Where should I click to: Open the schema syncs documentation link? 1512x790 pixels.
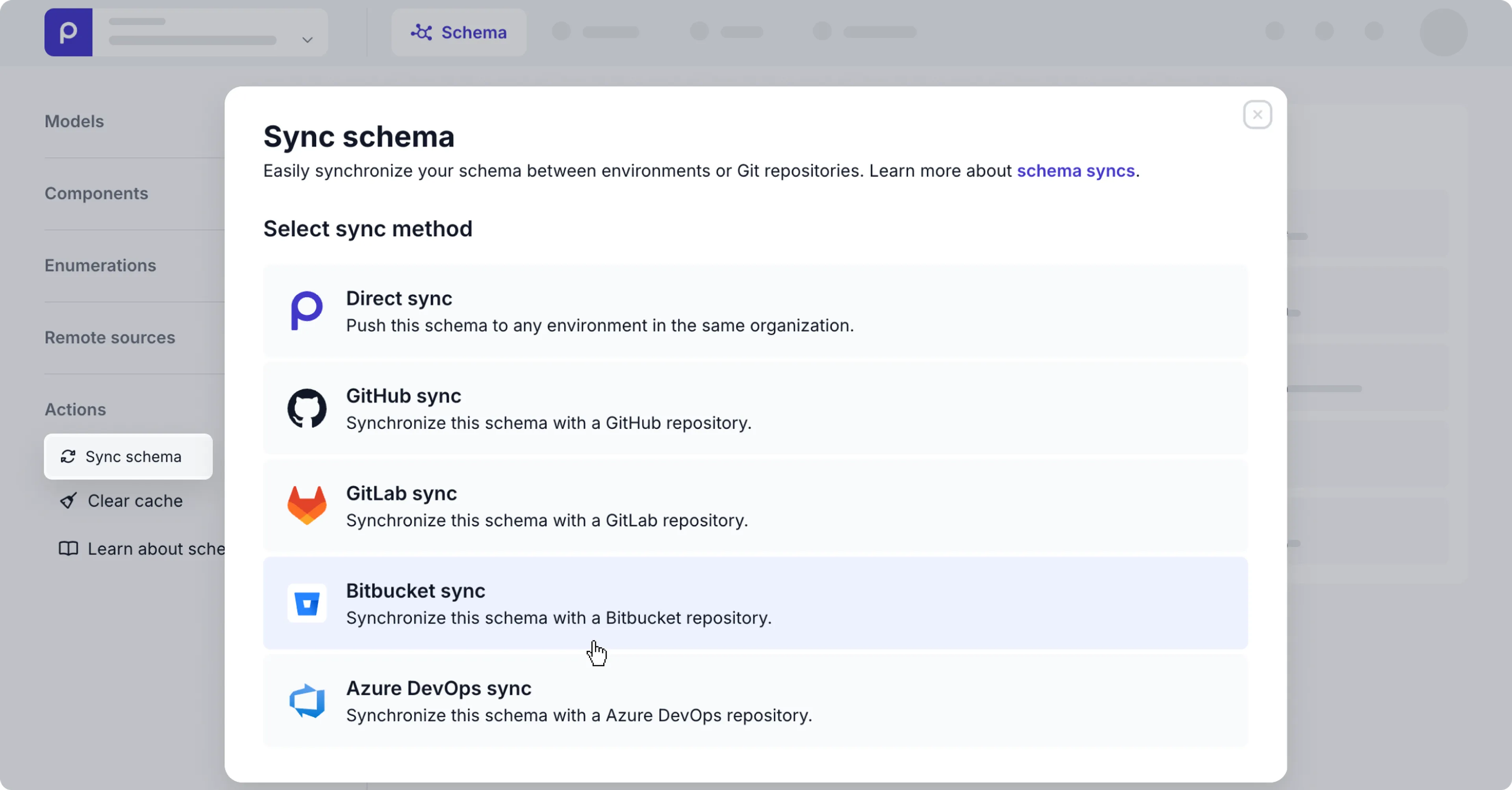click(1077, 171)
